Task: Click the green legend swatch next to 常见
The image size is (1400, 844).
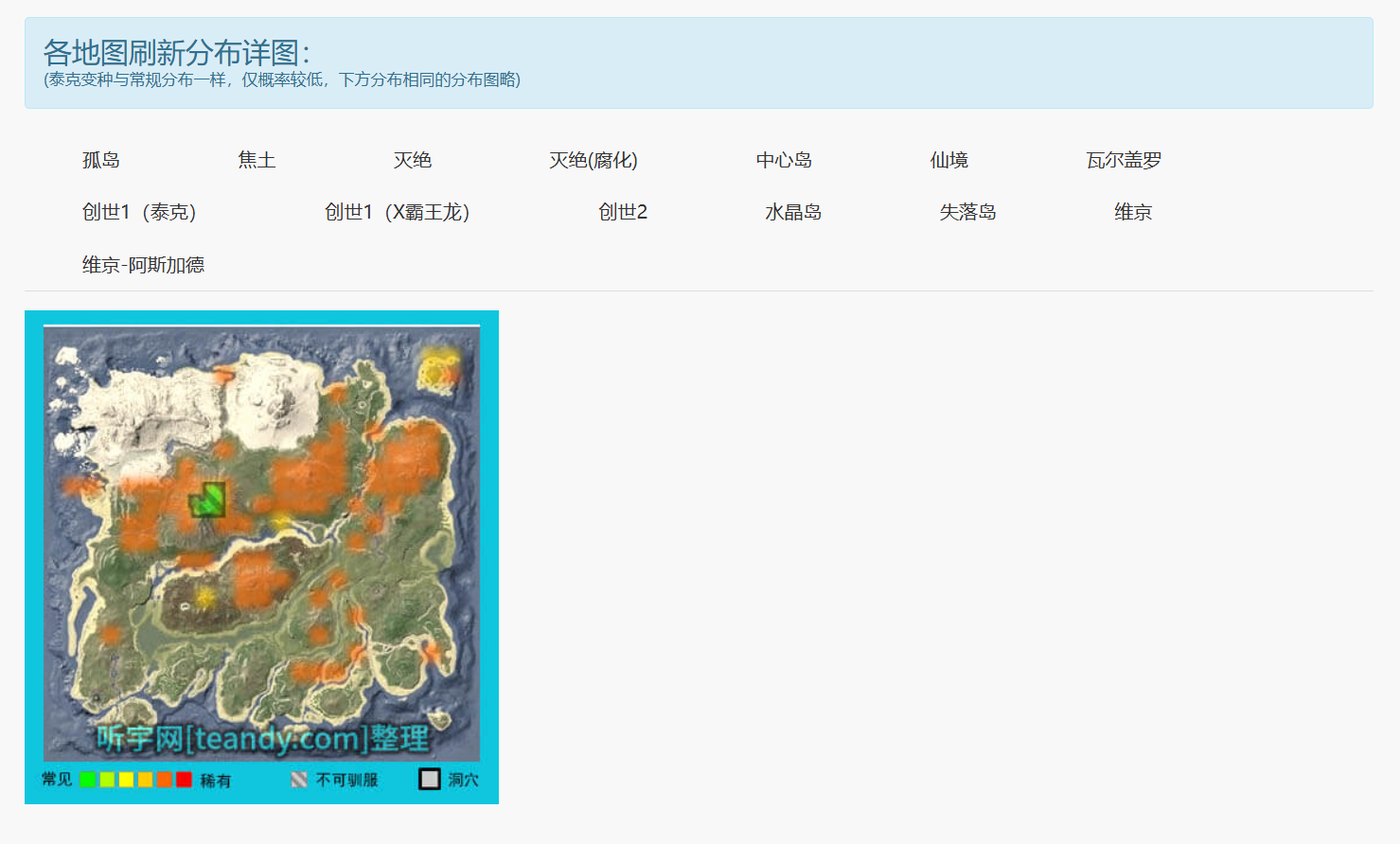Action: click(x=88, y=780)
